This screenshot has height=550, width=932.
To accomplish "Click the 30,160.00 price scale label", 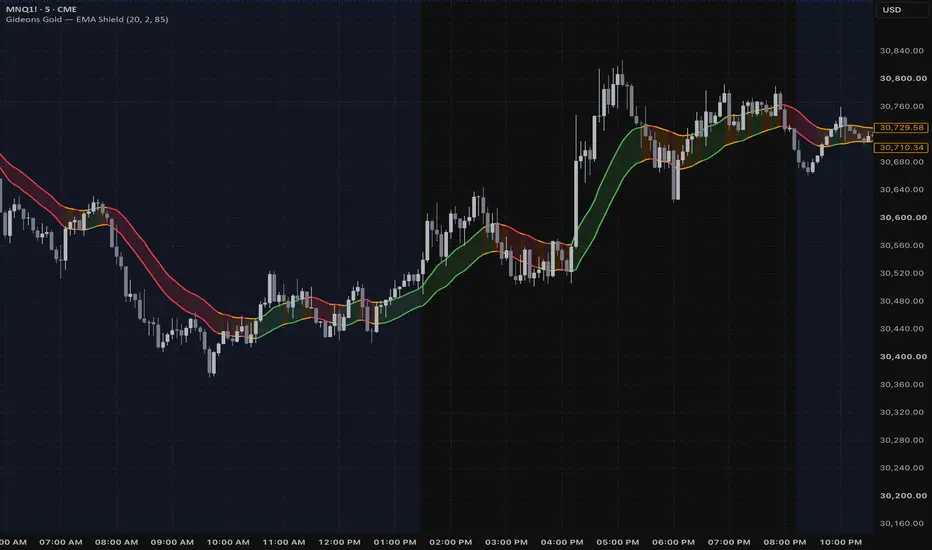I will (902, 523).
